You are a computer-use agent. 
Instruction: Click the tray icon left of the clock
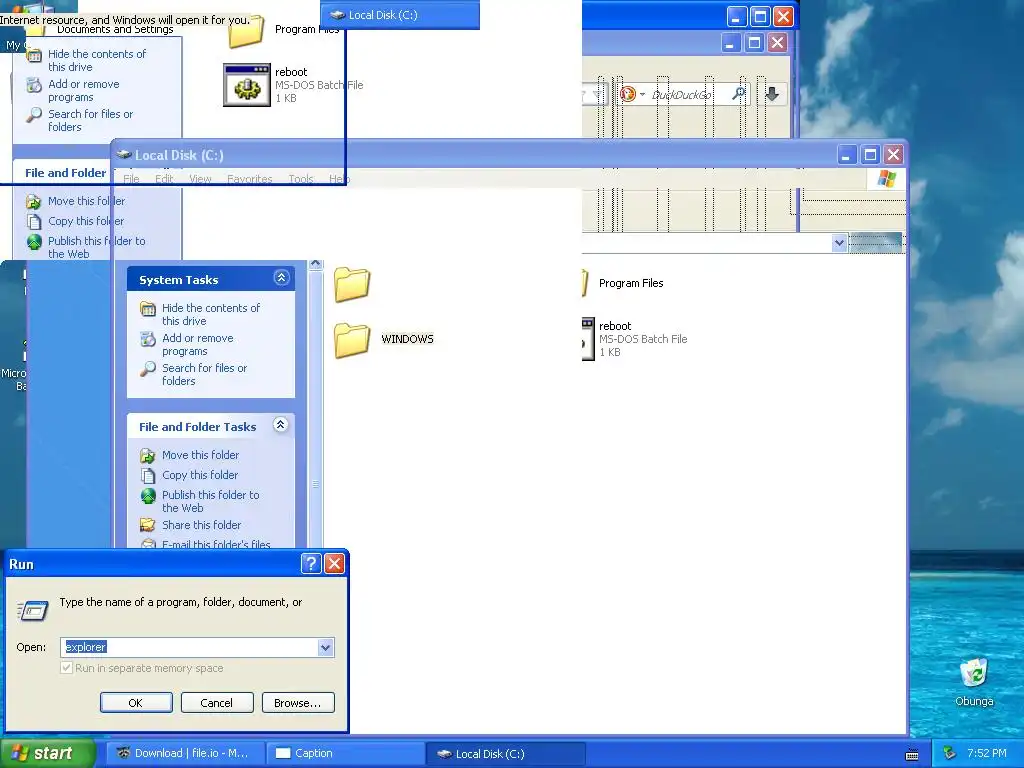point(950,753)
